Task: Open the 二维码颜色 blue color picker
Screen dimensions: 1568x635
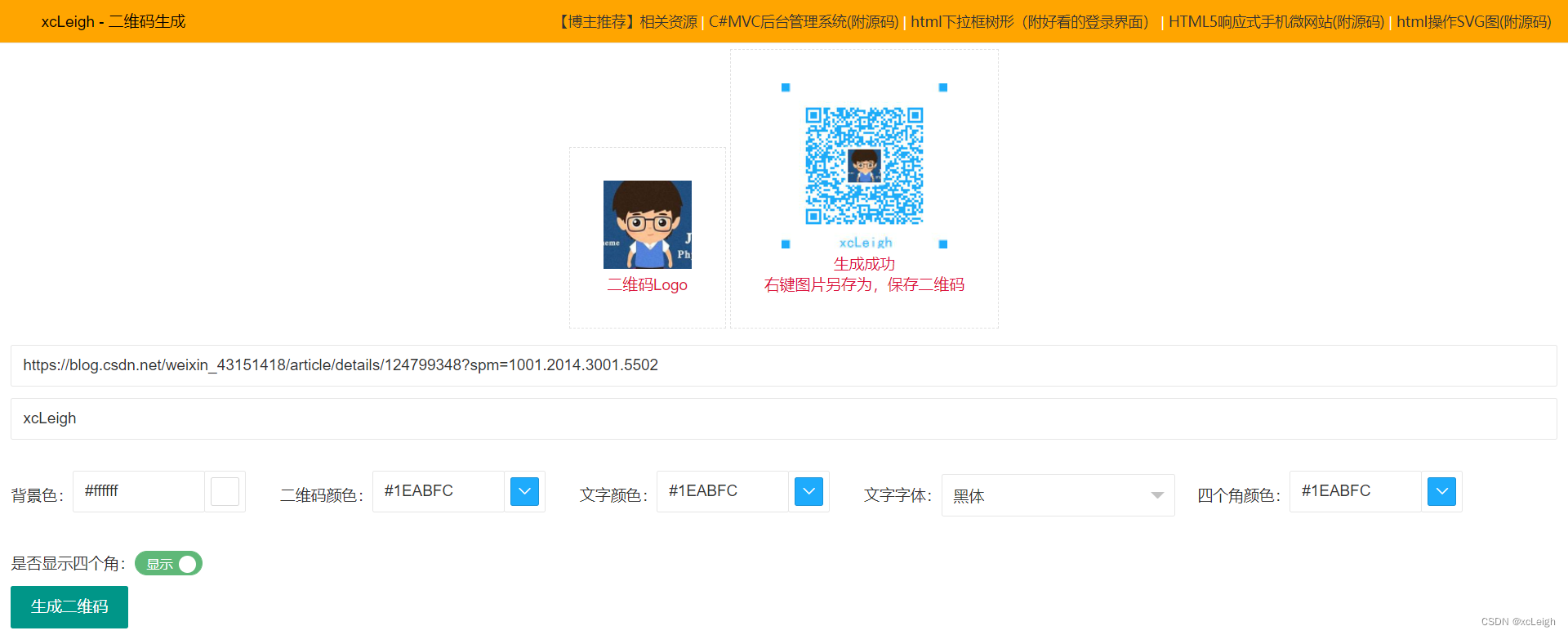Action: 524,492
